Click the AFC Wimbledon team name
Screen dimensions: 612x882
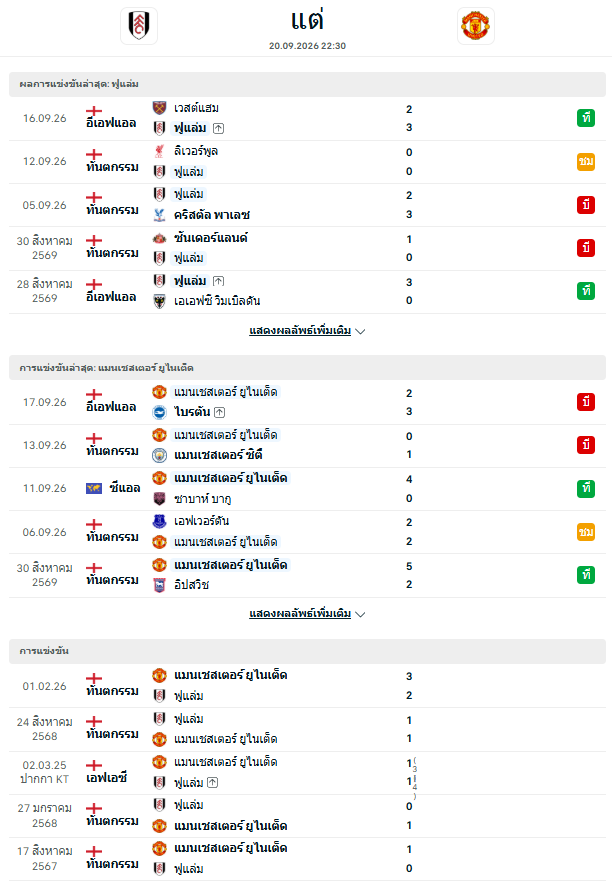[x=217, y=301]
